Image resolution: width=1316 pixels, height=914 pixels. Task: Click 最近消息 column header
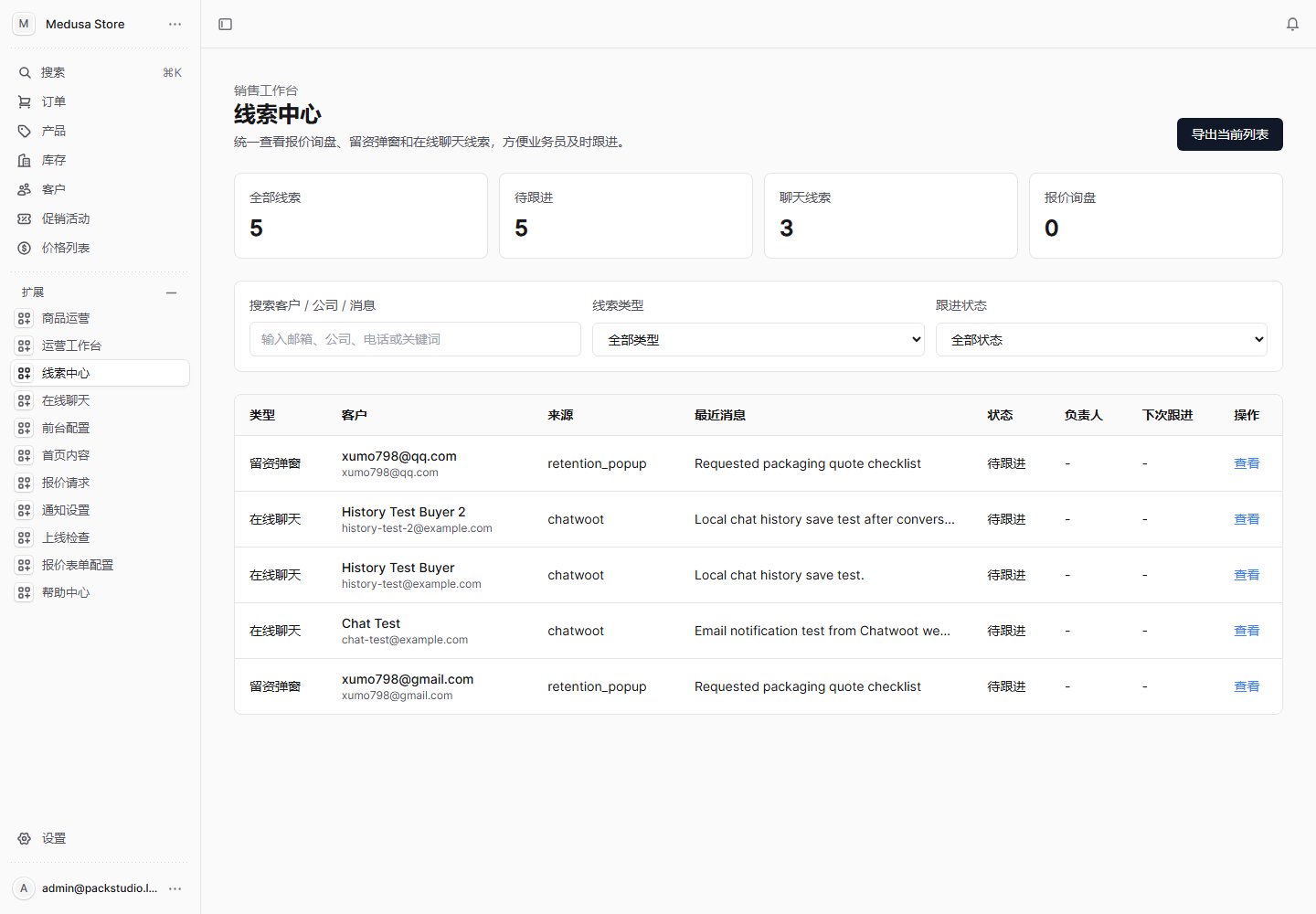(x=720, y=415)
